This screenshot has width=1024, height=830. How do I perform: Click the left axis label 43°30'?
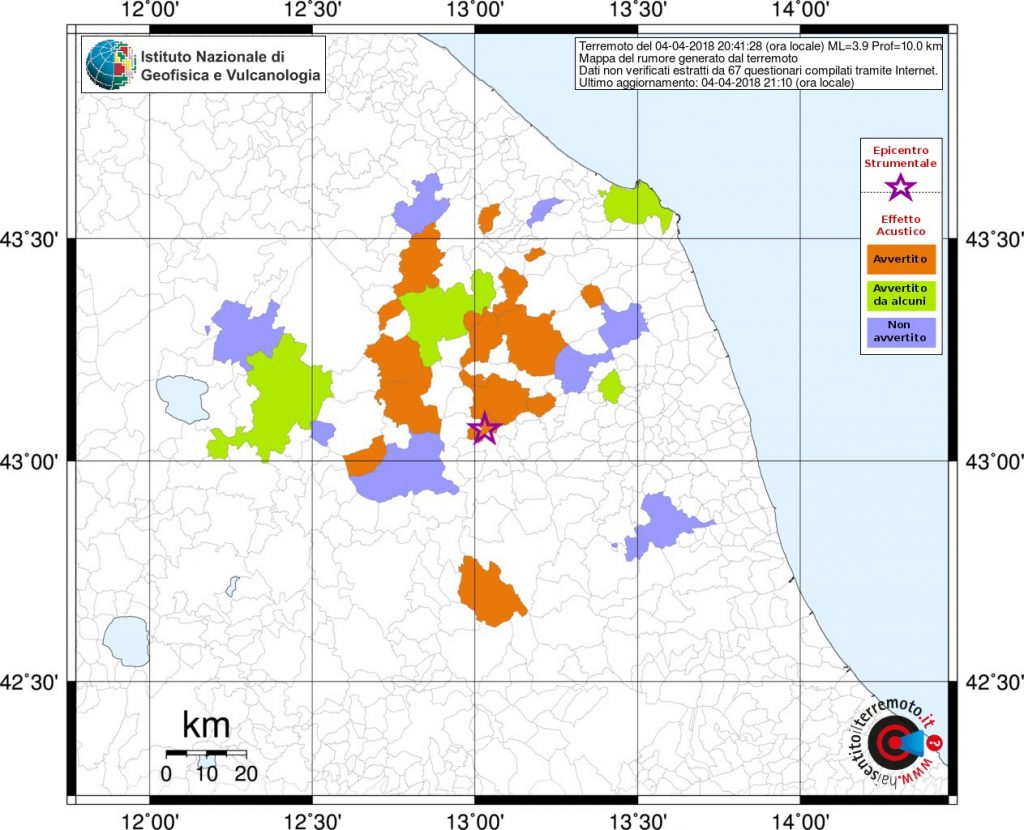tap(30, 240)
